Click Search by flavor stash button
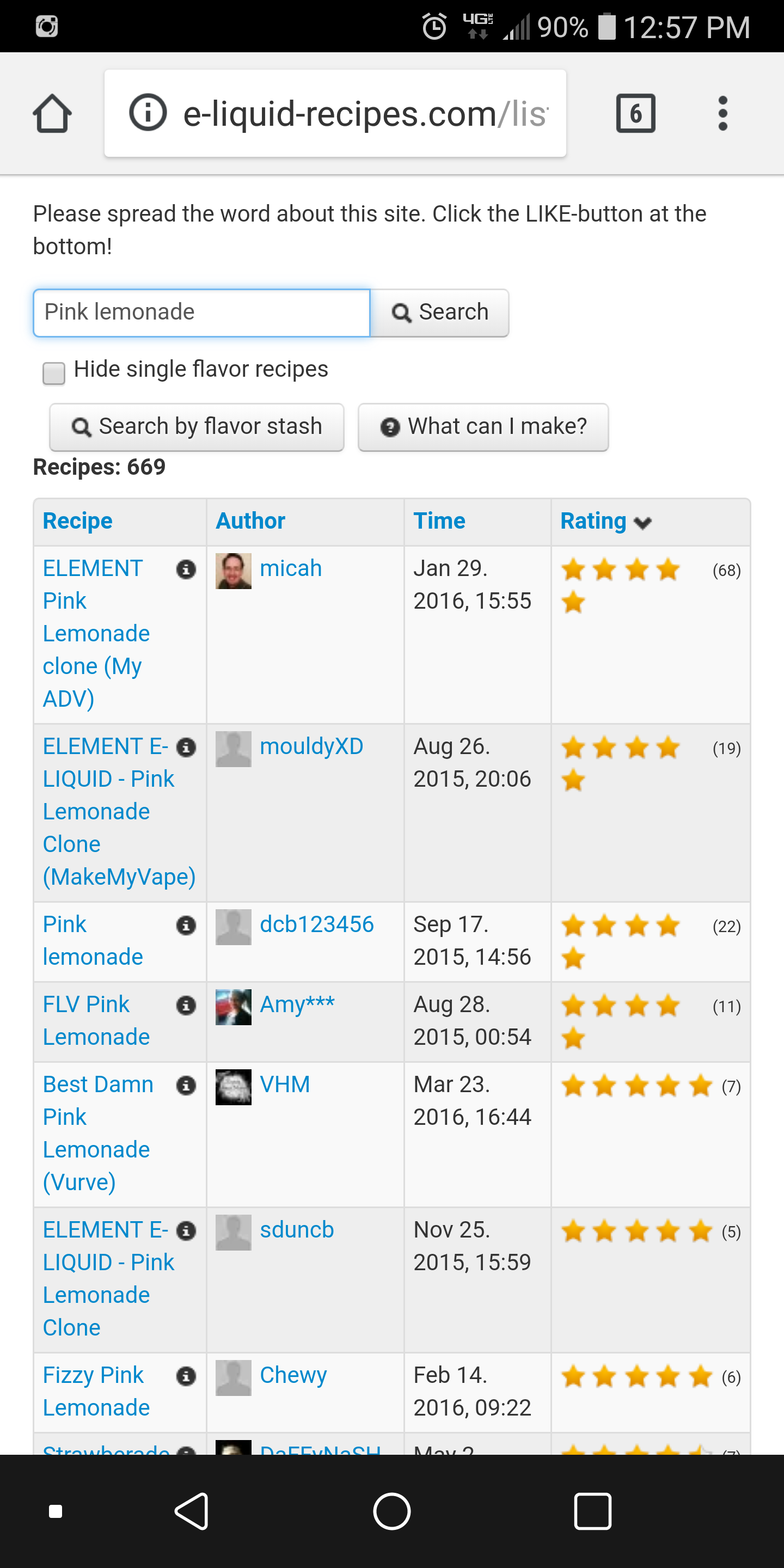The width and height of the screenshot is (784, 1568). pyautogui.click(x=197, y=427)
